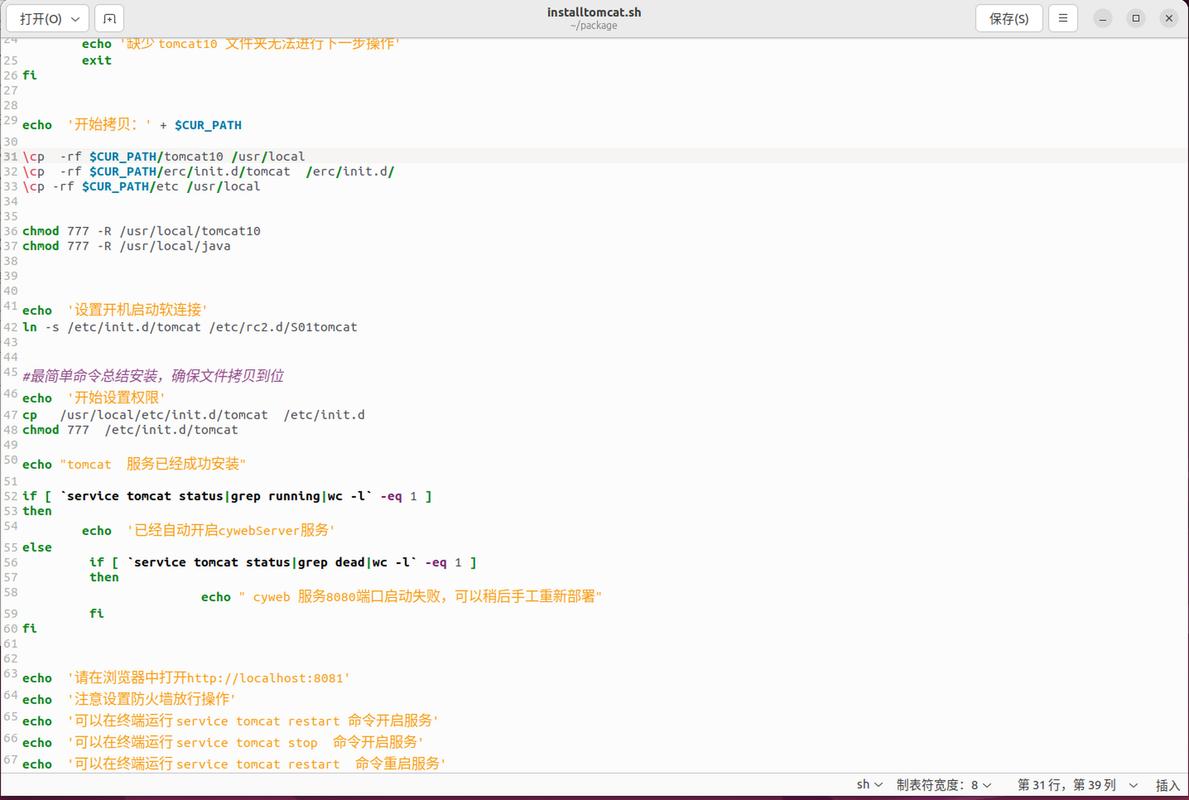Click text '$CUR_PATH/tomcat10 /usr/local' on line 31
Image resolution: width=1189 pixels, height=800 pixels.
coord(197,156)
